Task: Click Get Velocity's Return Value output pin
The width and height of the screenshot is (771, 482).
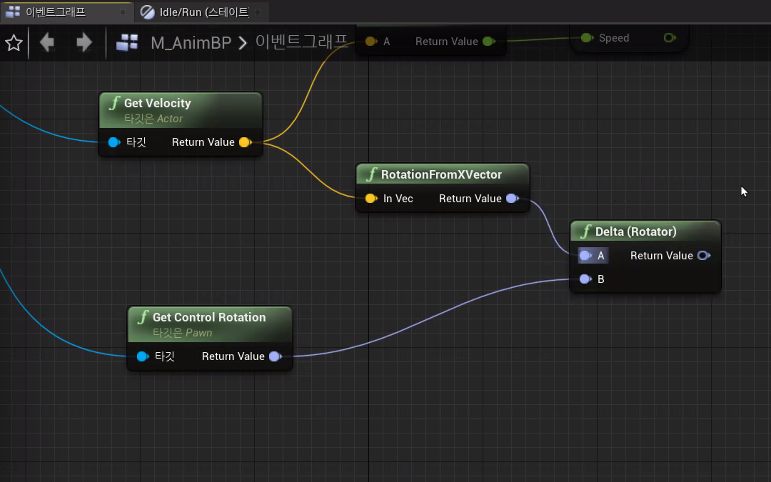Action: coord(245,142)
